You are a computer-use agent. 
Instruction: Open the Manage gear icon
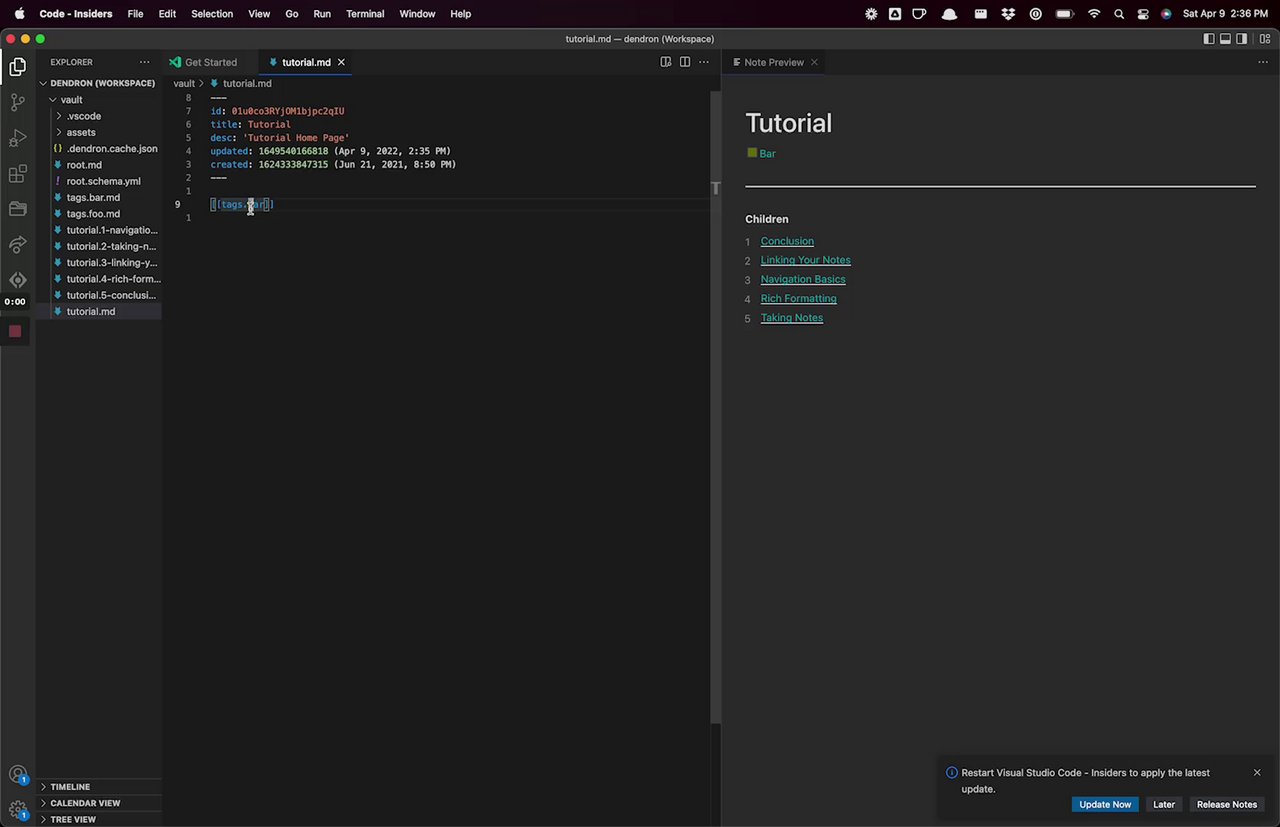coord(17,809)
